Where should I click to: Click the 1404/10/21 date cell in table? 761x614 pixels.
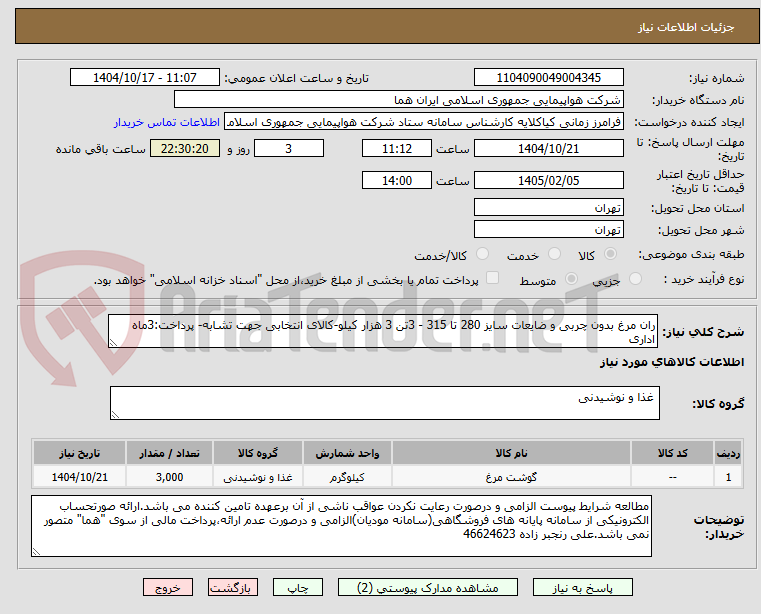pyautogui.click(x=80, y=477)
